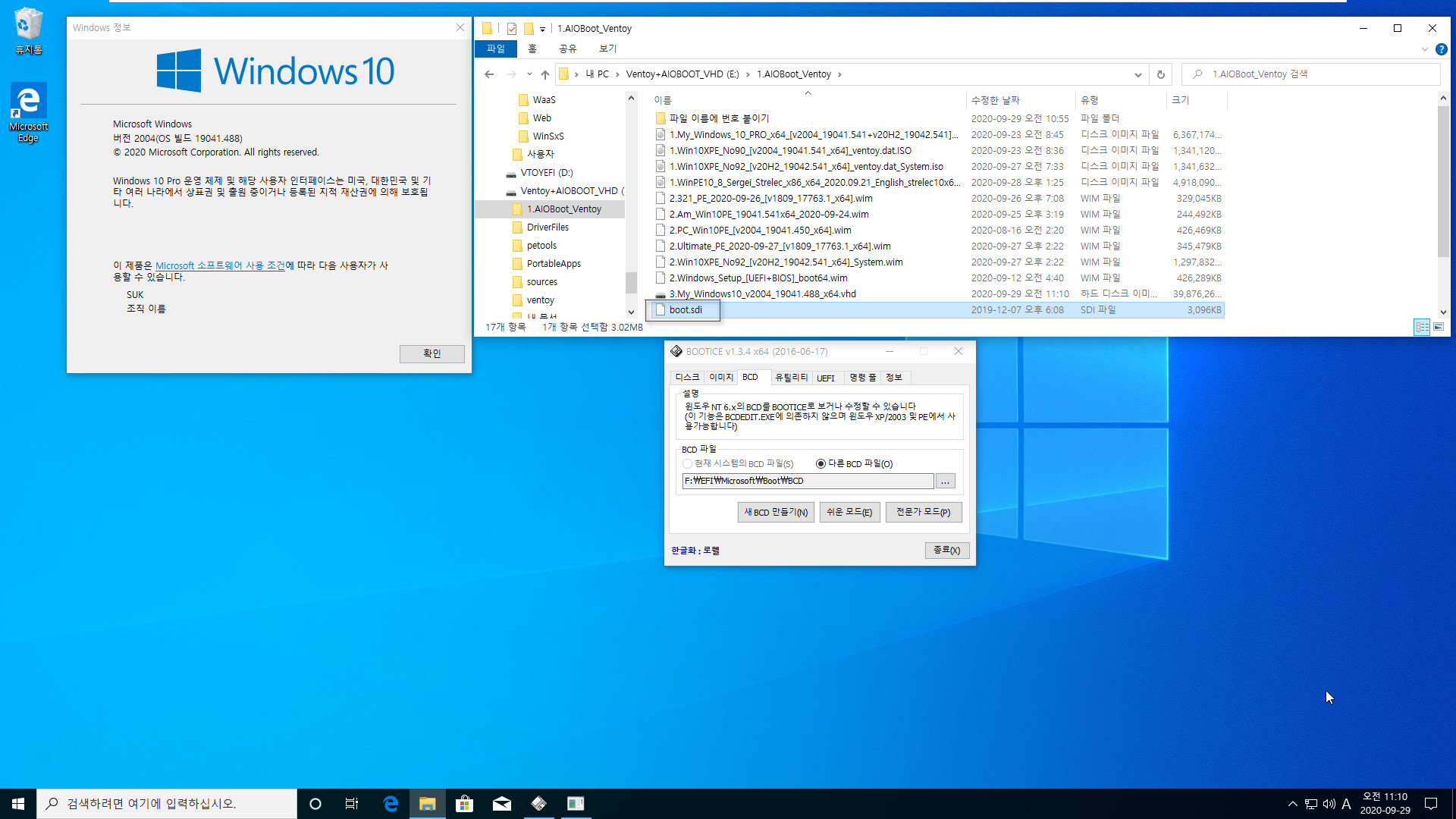This screenshot has height=819, width=1456.
Task: Open the 홈 ribbon tab
Action: 532,49
